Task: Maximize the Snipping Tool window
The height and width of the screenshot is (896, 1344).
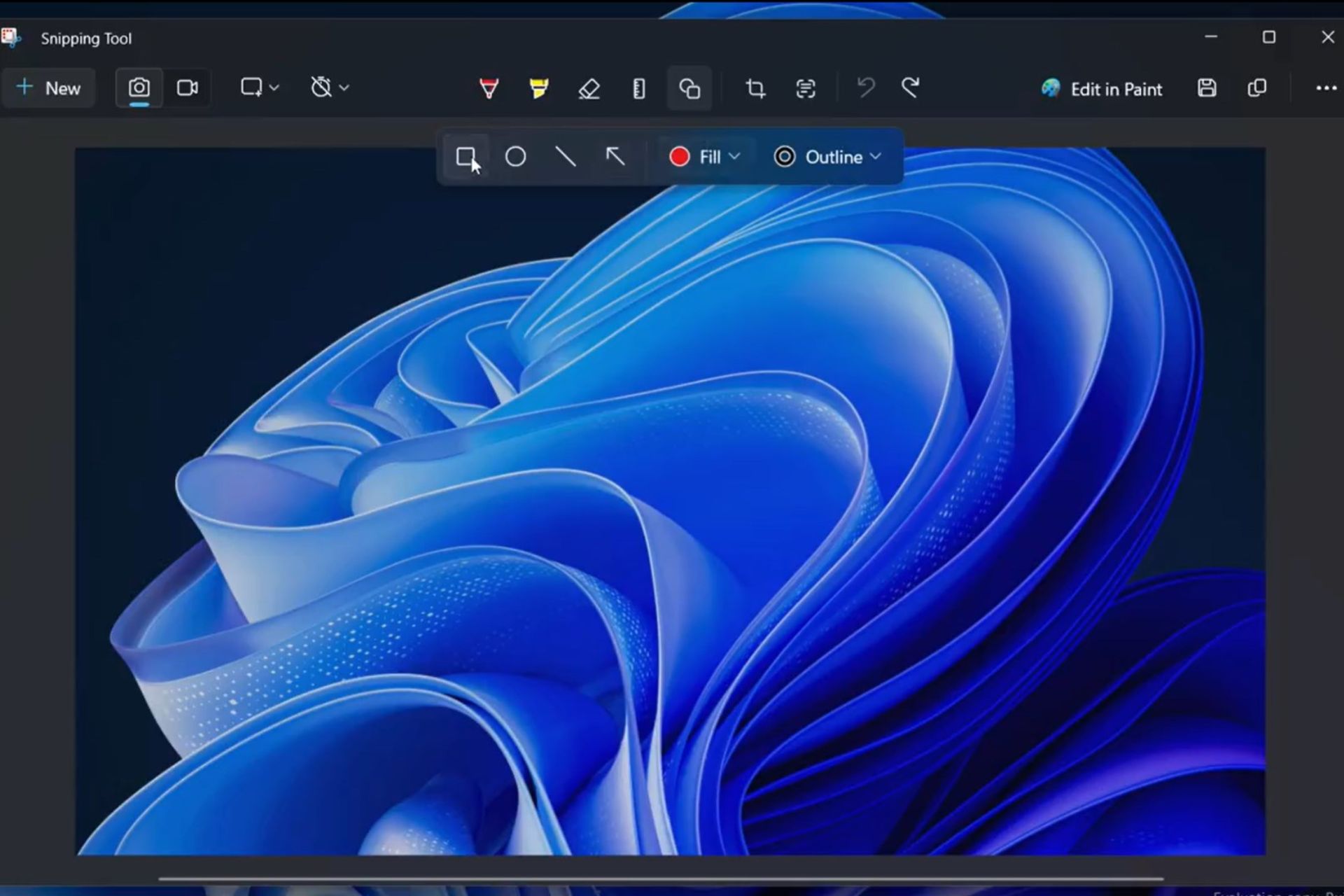Action: pyautogui.click(x=1269, y=37)
